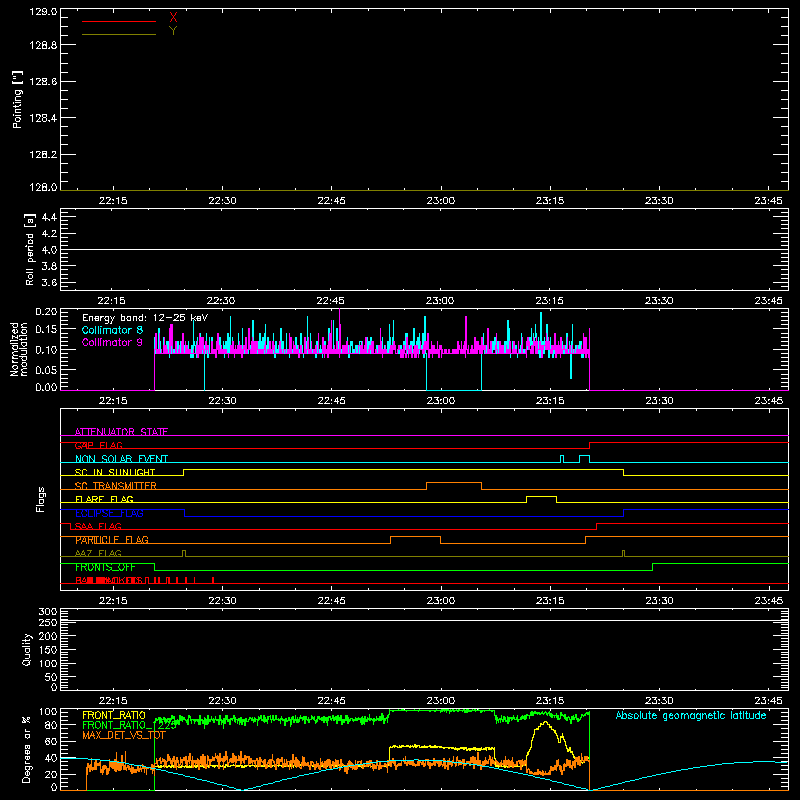Viewport: 800px width, 800px height.
Task: Click the 0.20 tick on modulation axis
Action: (46, 312)
